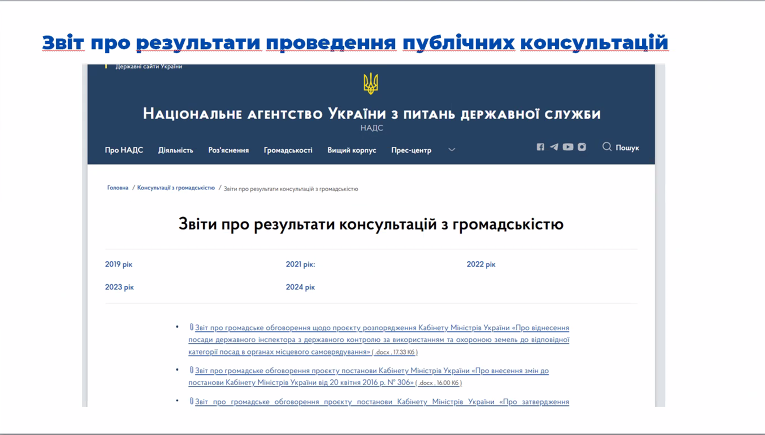Open the YouTube channel icon

(568, 148)
